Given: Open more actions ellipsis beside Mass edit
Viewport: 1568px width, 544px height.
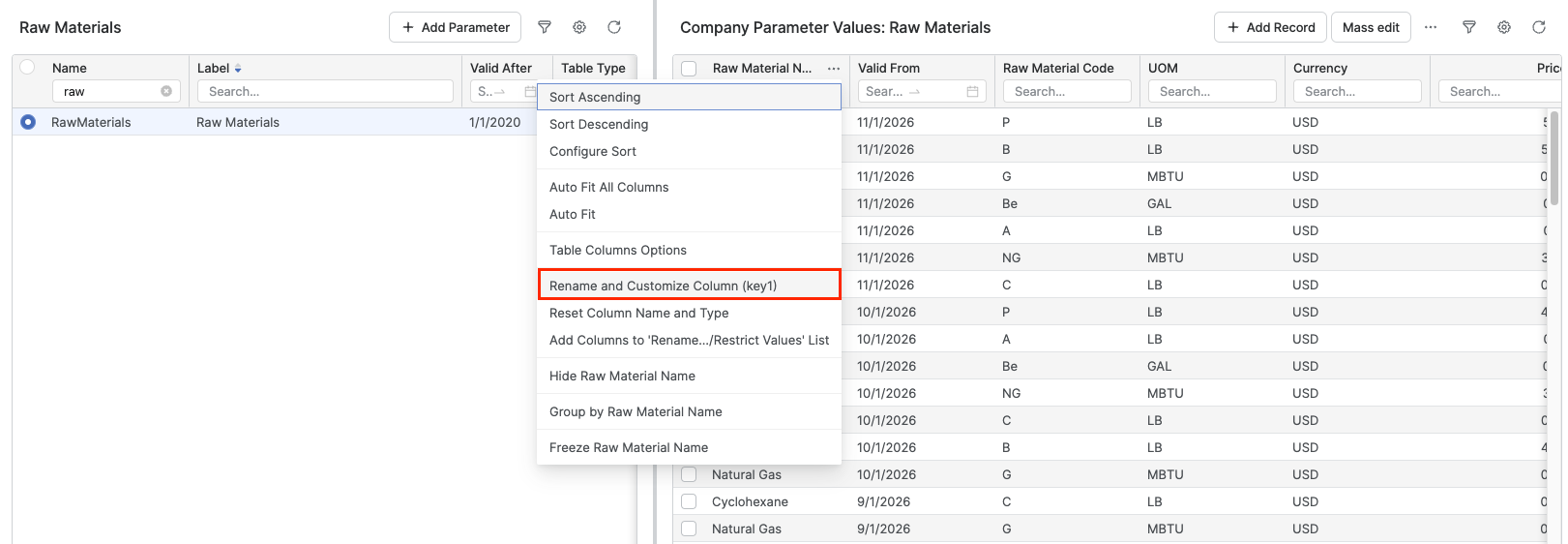Looking at the screenshot, I should tap(1431, 27).
